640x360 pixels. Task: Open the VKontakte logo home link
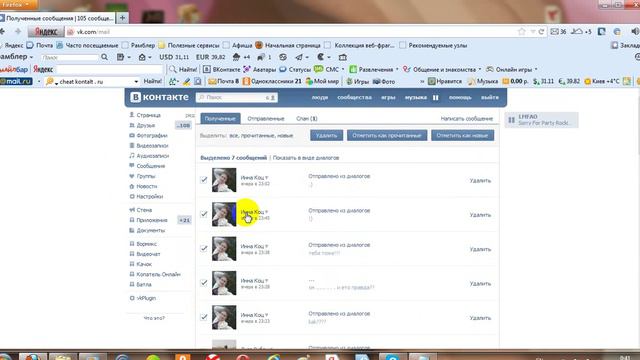click(159, 97)
